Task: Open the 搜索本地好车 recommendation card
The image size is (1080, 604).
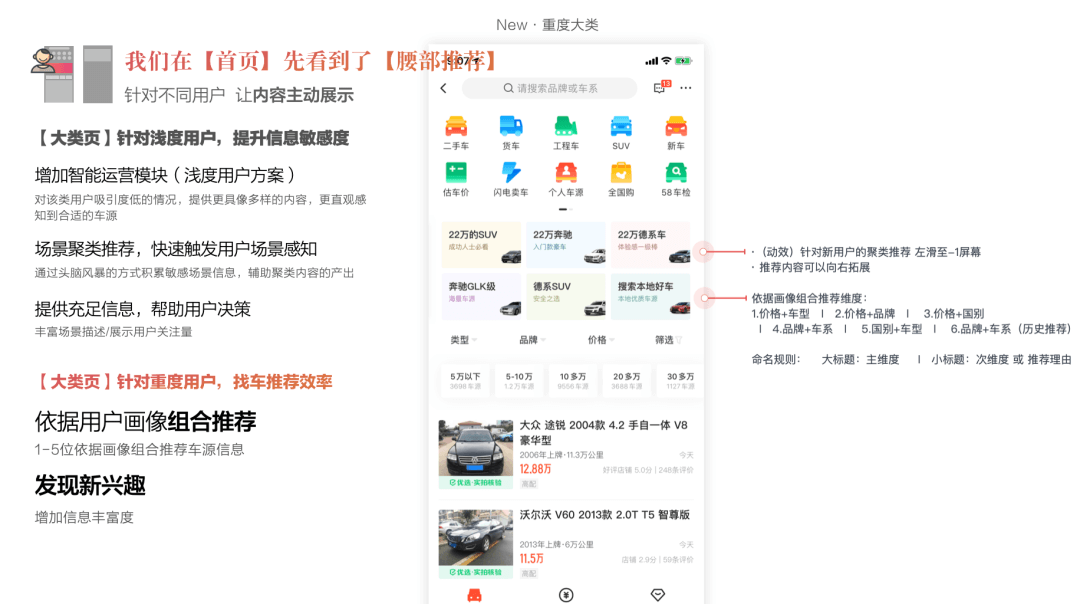Action: [651, 296]
